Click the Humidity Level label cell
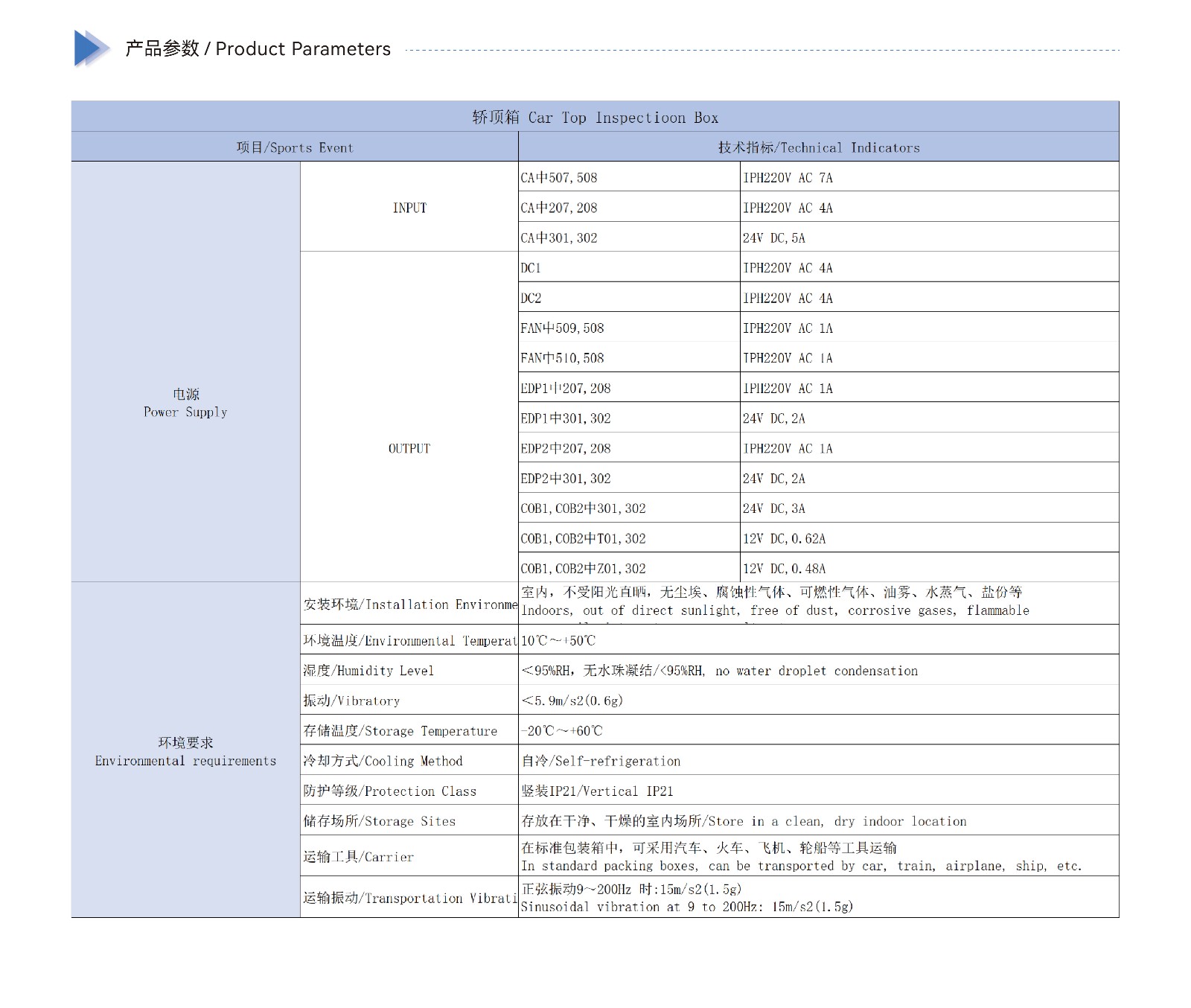This screenshot has width=1191, height=1008. [368, 671]
